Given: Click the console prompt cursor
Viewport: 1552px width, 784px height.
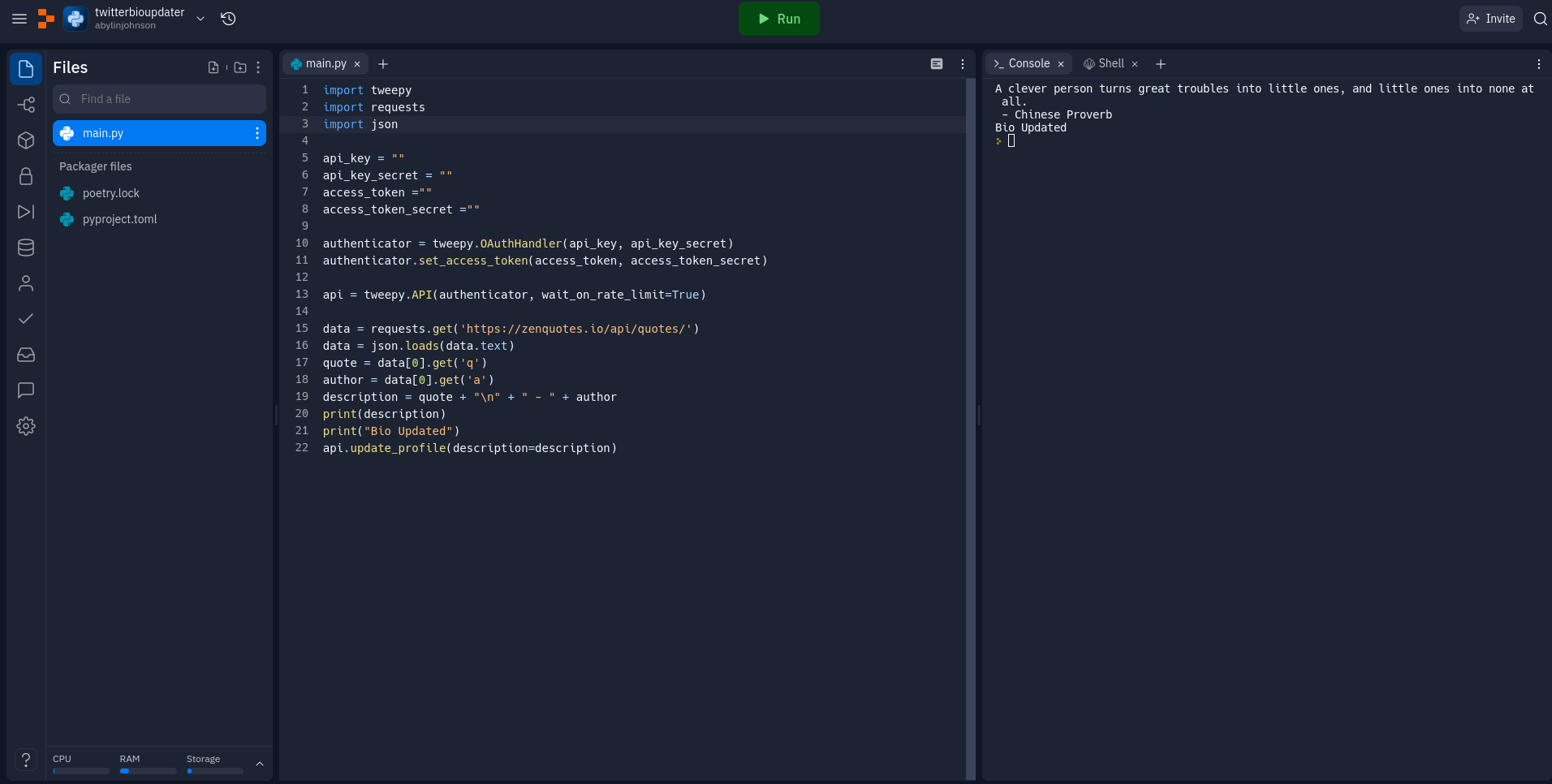Looking at the screenshot, I should (x=1011, y=140).
